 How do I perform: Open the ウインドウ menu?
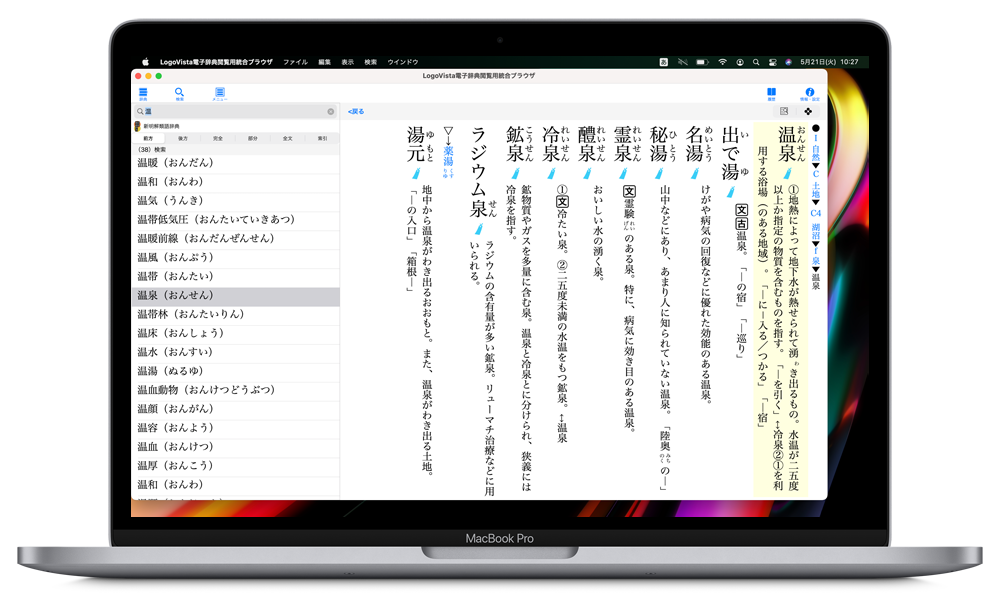point(402,62)
